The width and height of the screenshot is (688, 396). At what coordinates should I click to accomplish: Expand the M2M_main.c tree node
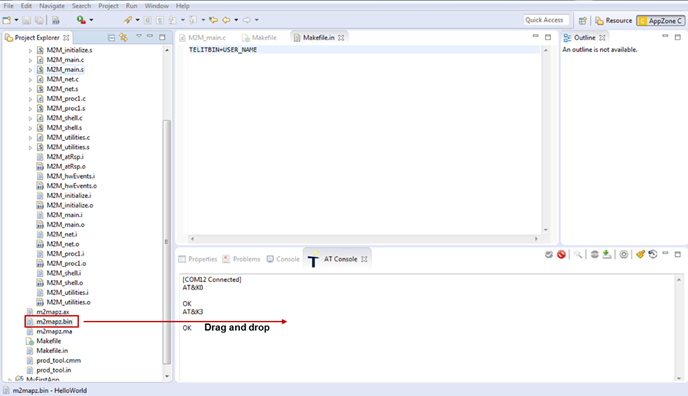[x=30, y=60]
